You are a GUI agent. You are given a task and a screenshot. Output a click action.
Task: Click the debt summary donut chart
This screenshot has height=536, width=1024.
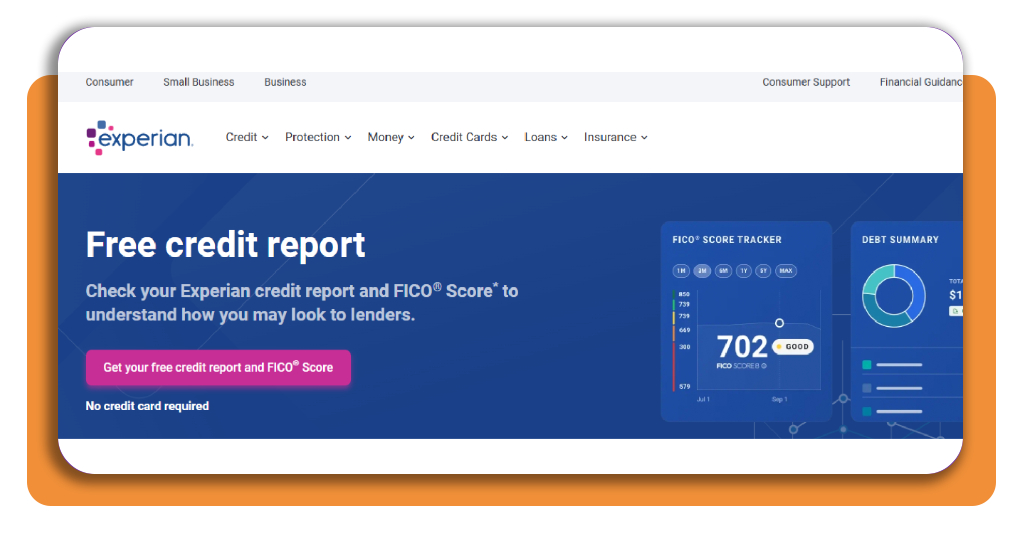[x=893, y=296]
